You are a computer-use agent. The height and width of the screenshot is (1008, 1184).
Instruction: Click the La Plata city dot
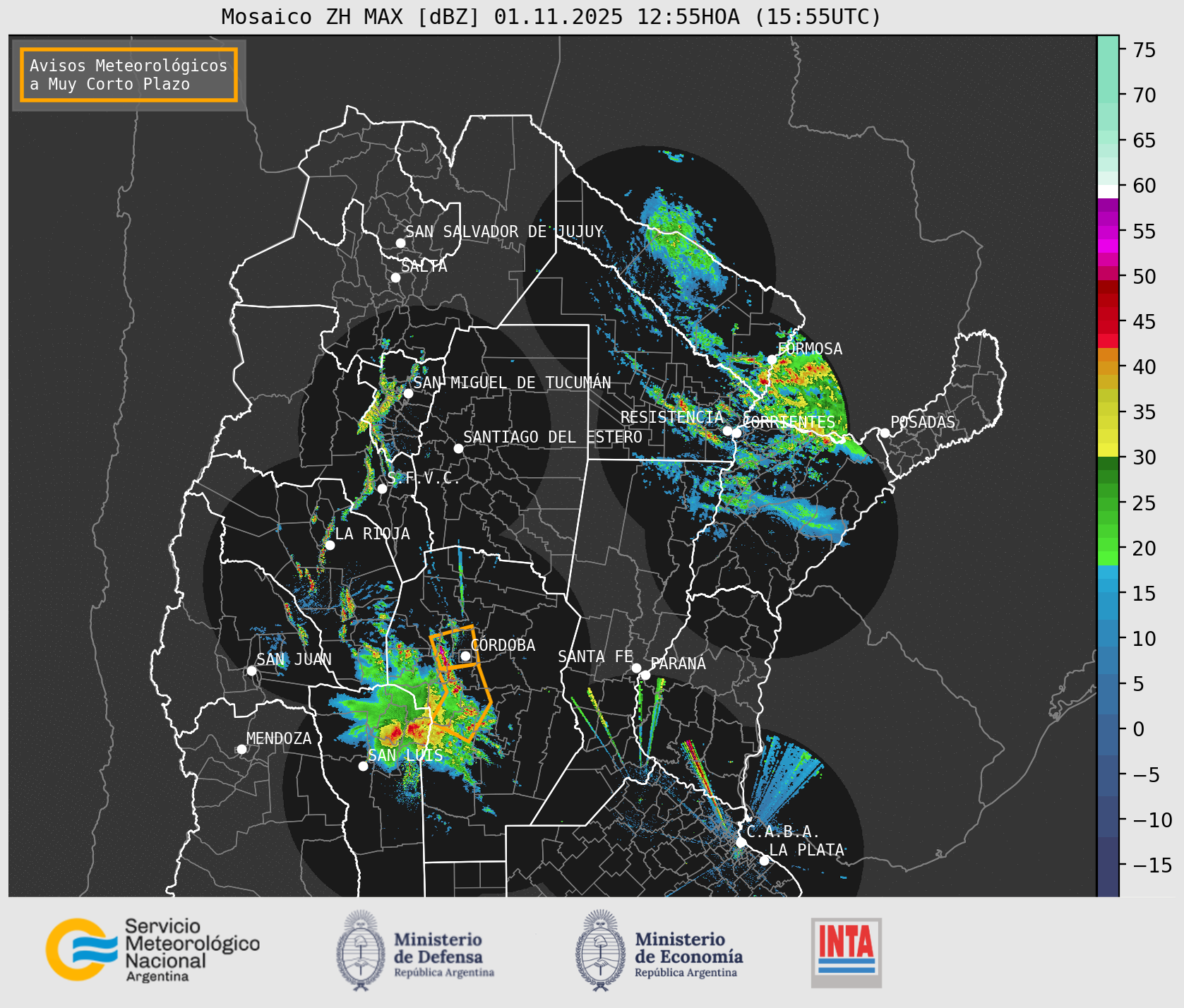coord(764,860)
